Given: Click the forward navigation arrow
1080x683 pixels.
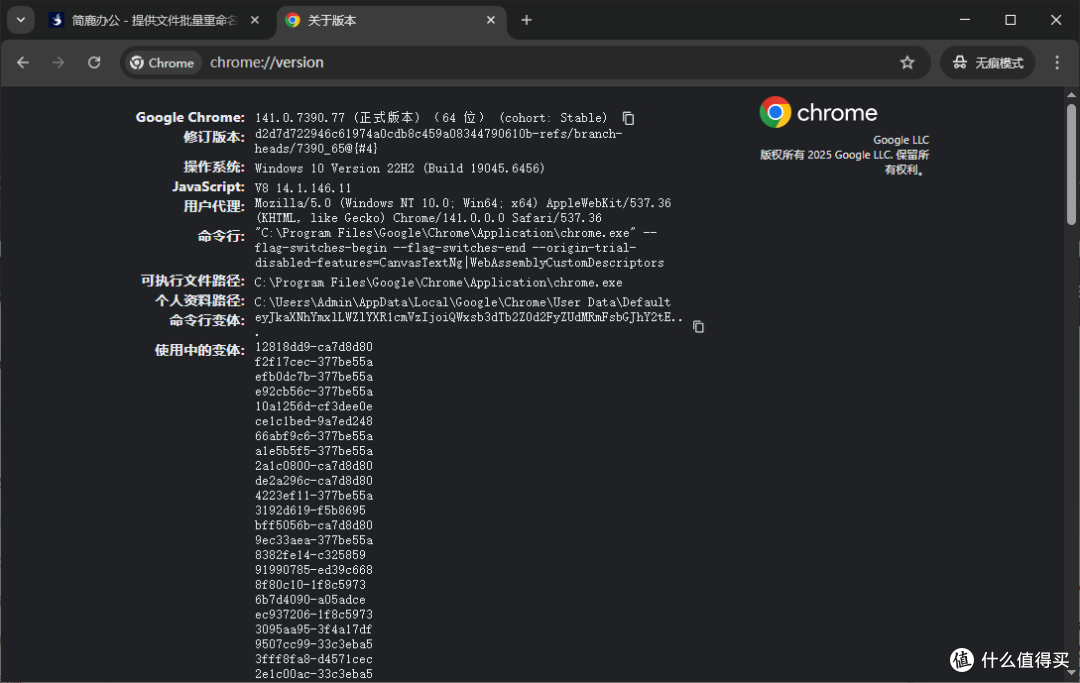Looking at the screenshot, I should tap(59, 63).
